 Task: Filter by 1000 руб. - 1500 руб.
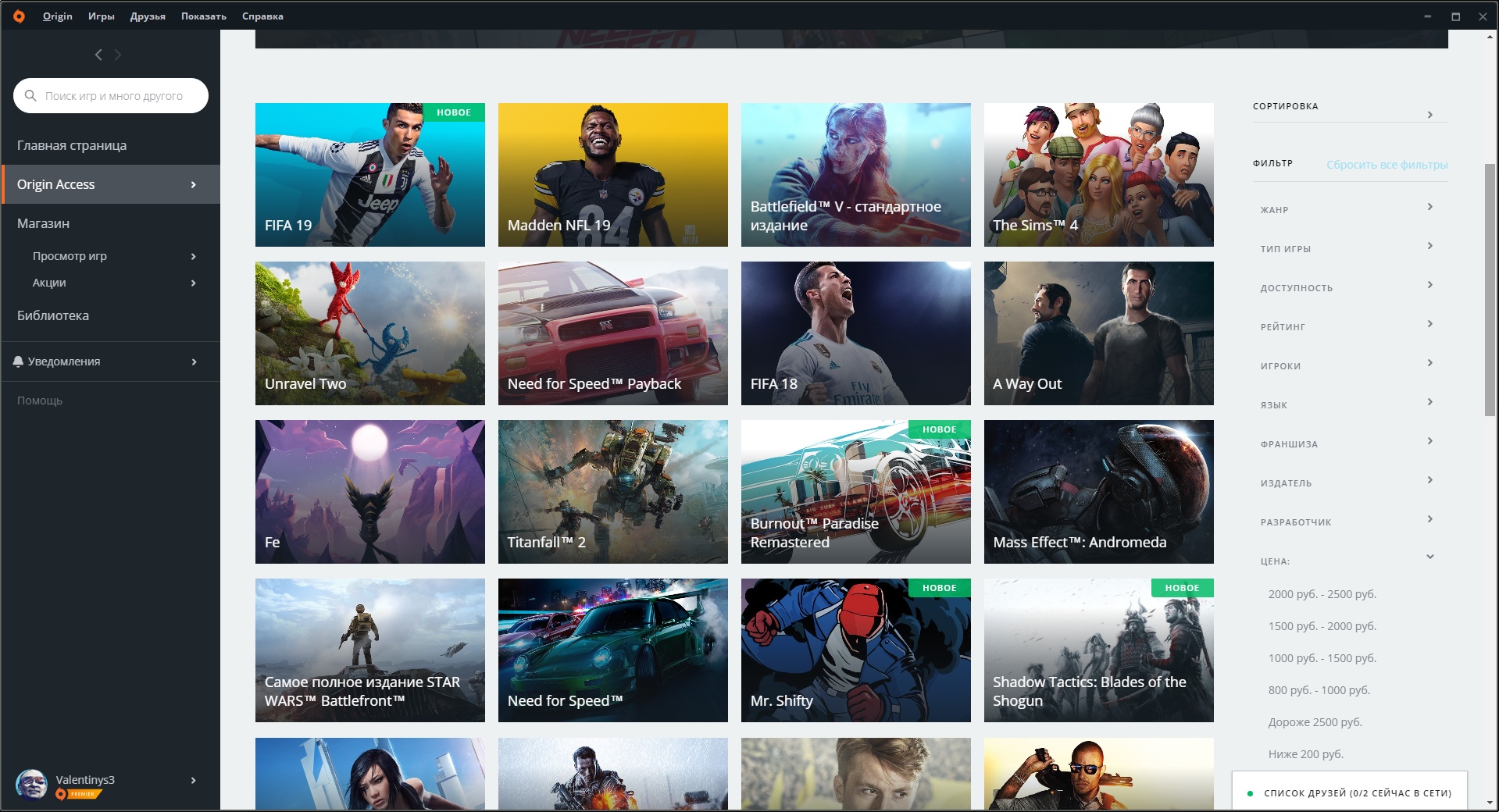pyautogui.click(x=1322, y=658)
